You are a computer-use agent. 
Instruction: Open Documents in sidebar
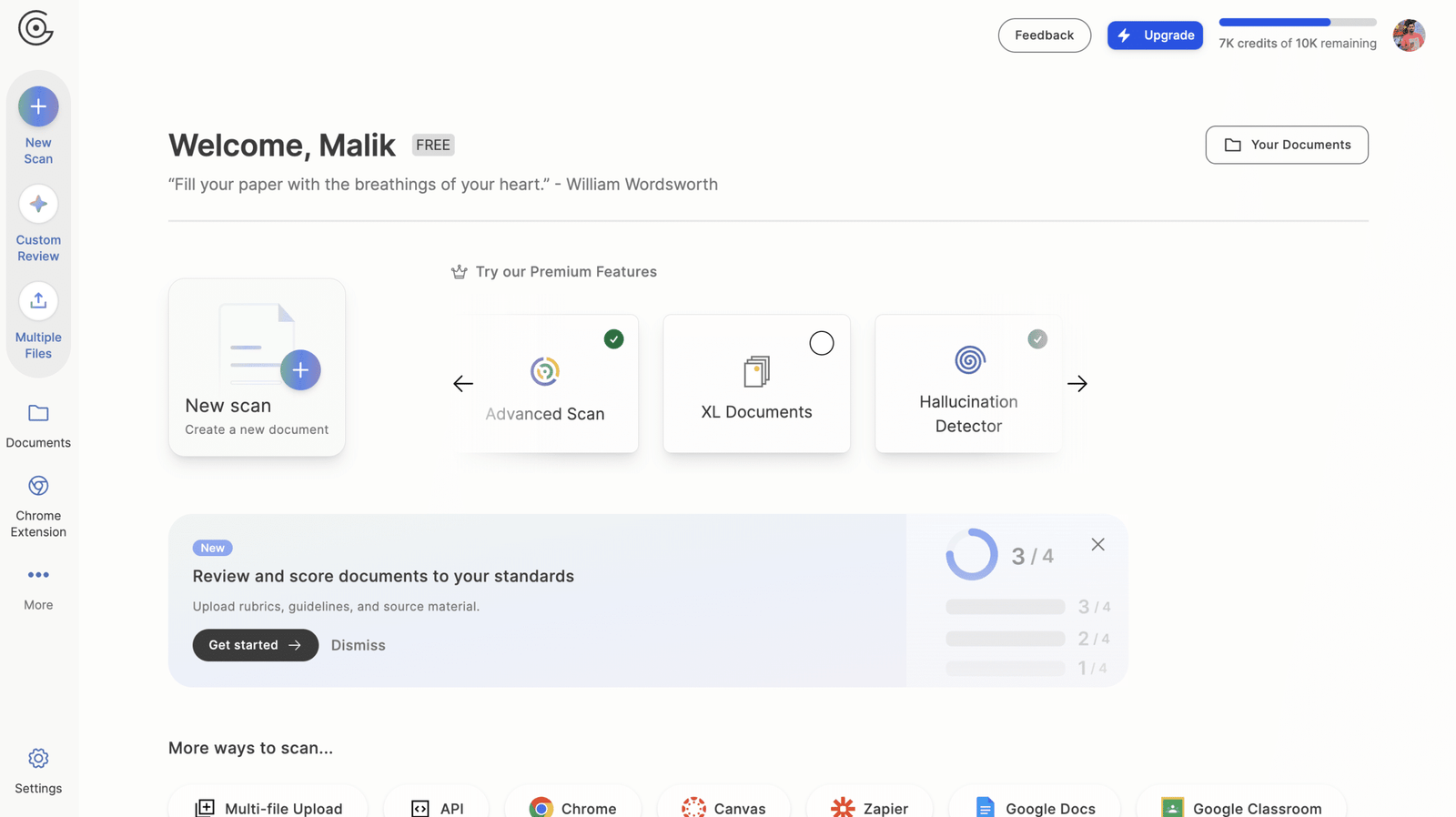pos(38,426)
